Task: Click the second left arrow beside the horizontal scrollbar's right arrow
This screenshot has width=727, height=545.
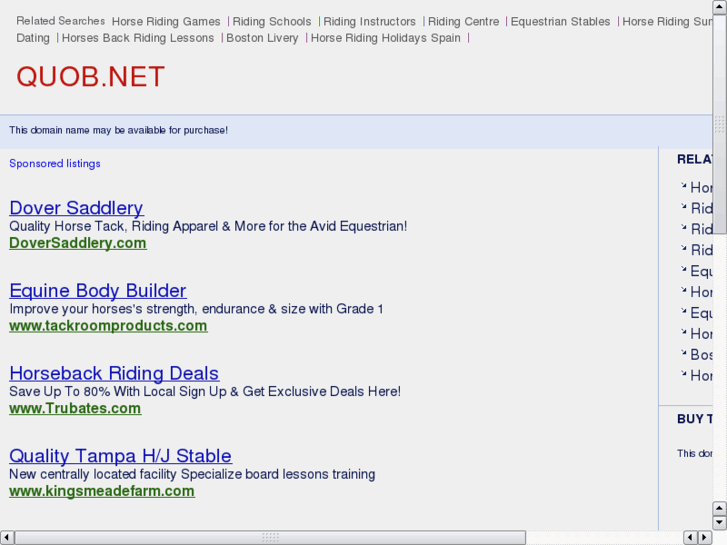Action: (x=690, y=538)
